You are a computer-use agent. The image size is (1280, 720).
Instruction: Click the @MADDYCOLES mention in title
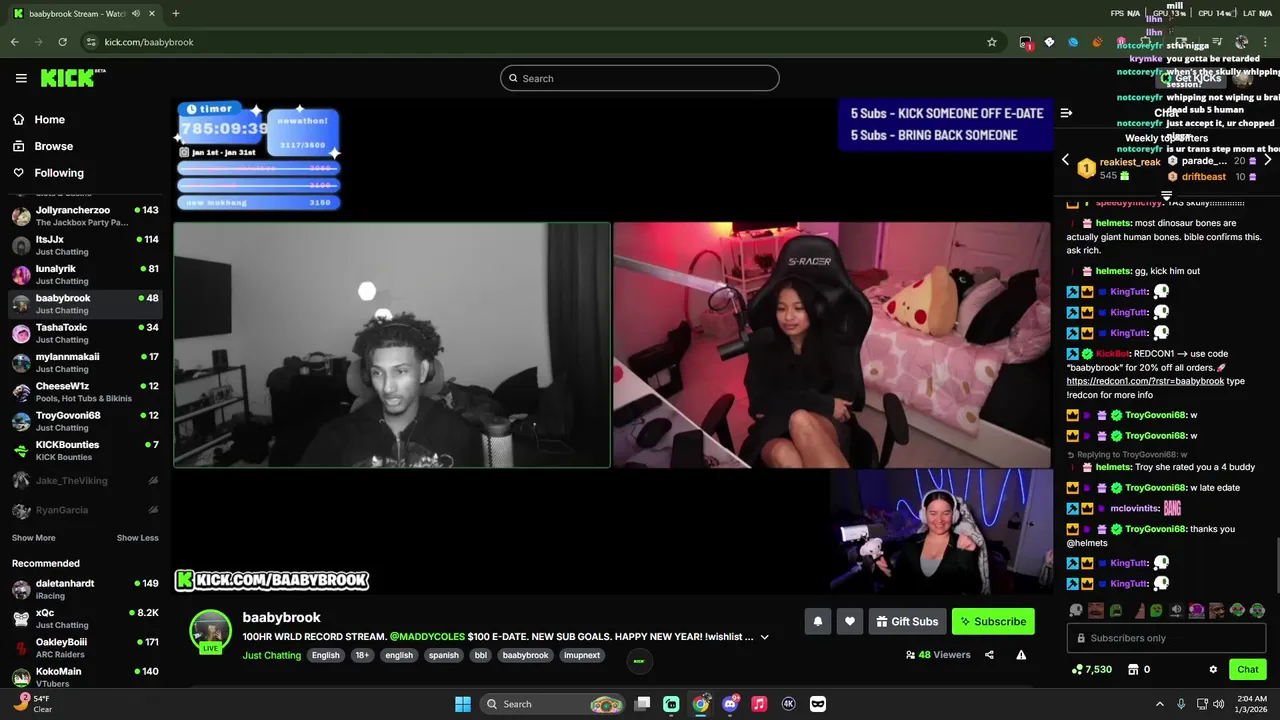(427, 636)
